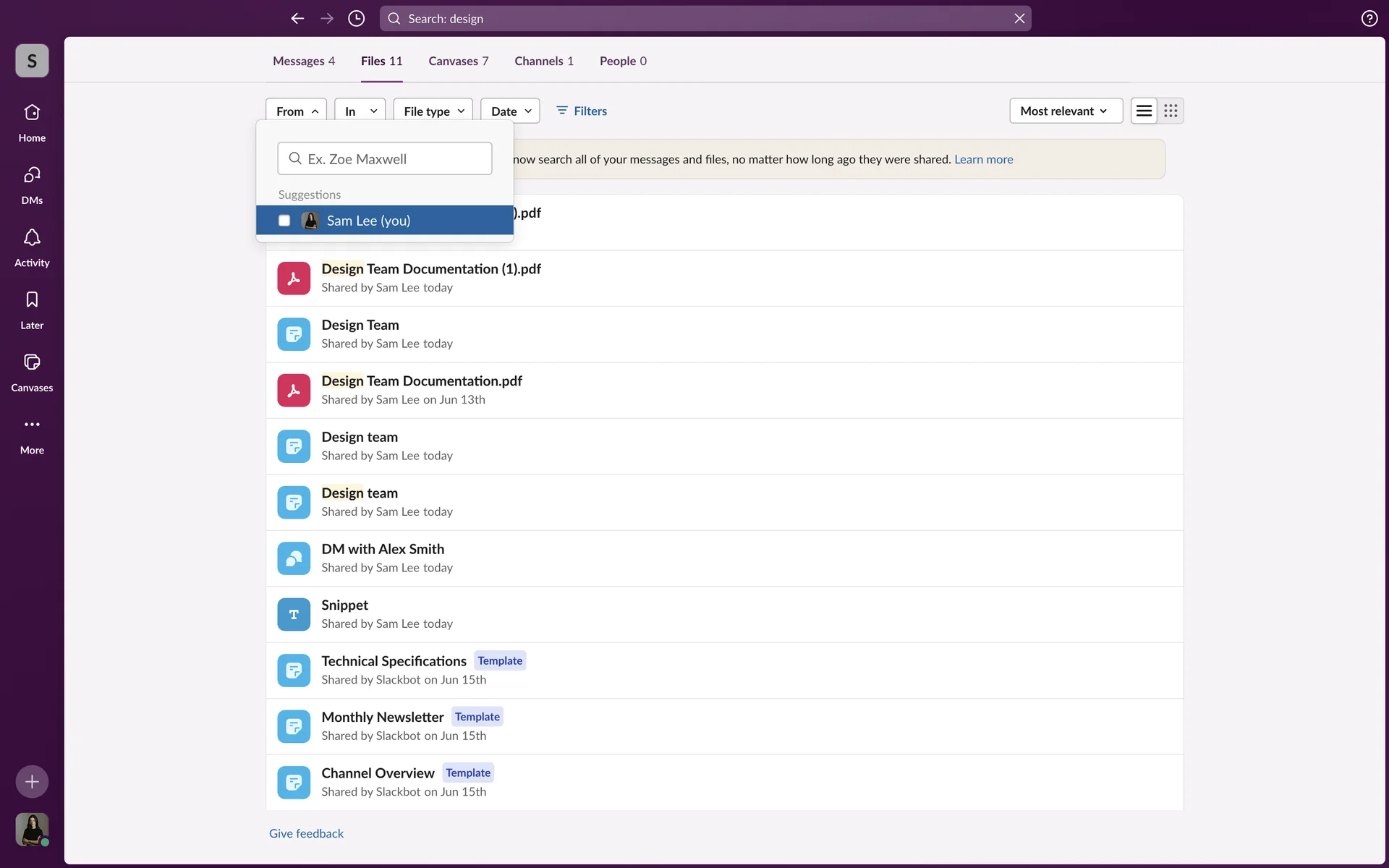Open the Date filter dropdown
This screenshot has height=868, width=1389.
pos(510,111)
